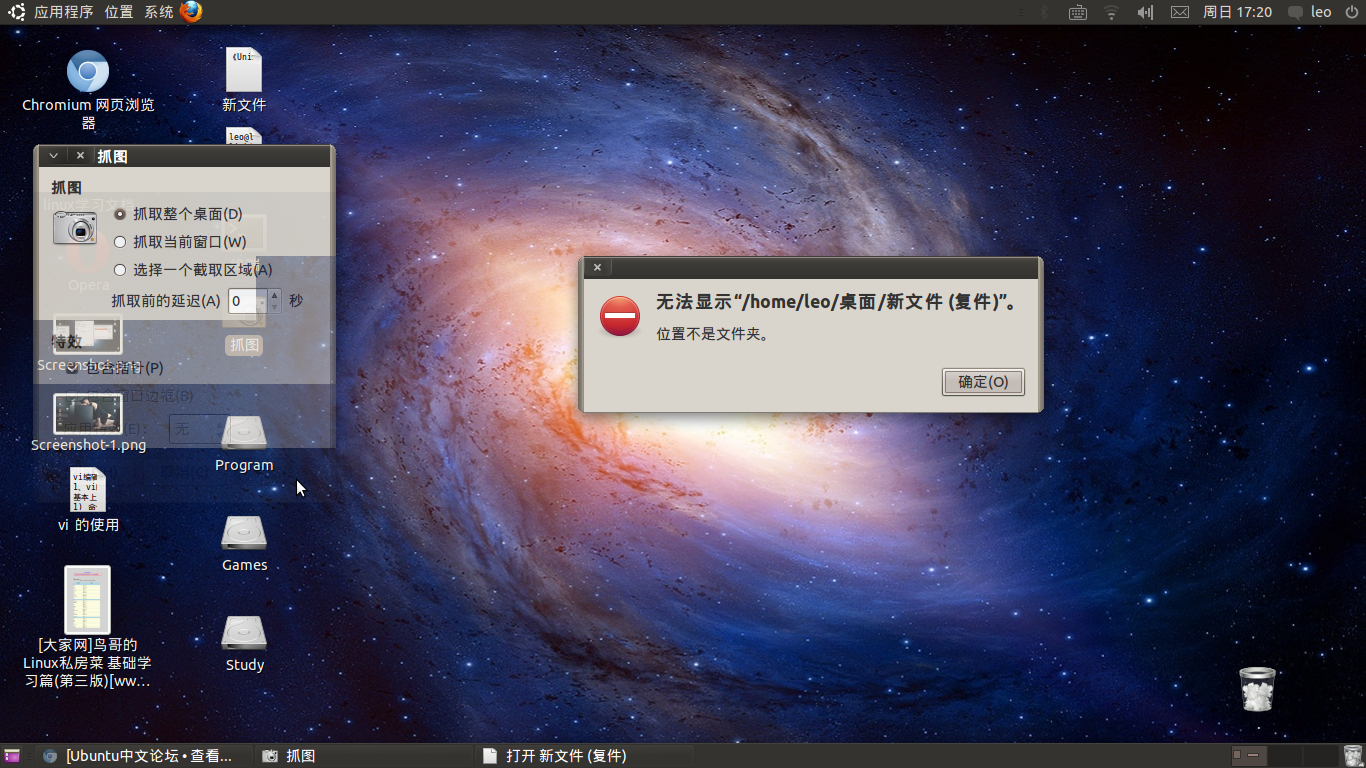Click the 位置不是文件夹。 message text
Image resolution: width=1366 pixels, height=768 pixels.
click(713, 334)
